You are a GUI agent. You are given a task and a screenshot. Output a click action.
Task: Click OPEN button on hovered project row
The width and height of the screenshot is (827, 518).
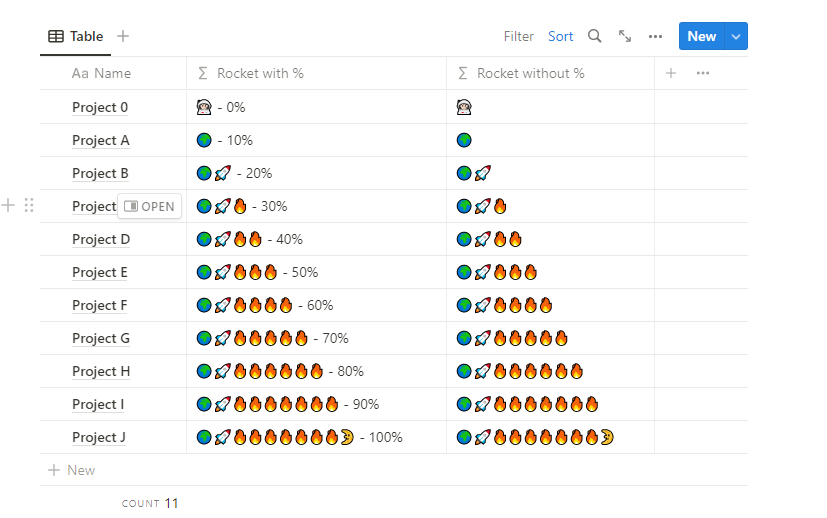(149, 207)
